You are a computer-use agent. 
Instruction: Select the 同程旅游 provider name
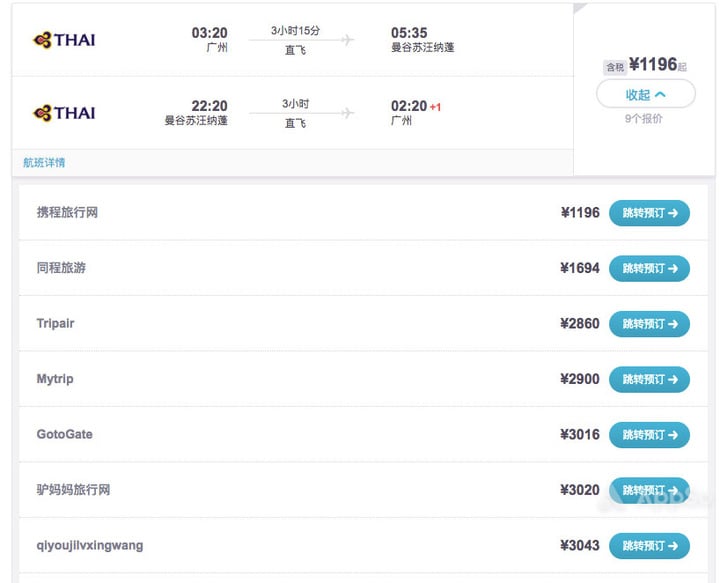point(61,268)
